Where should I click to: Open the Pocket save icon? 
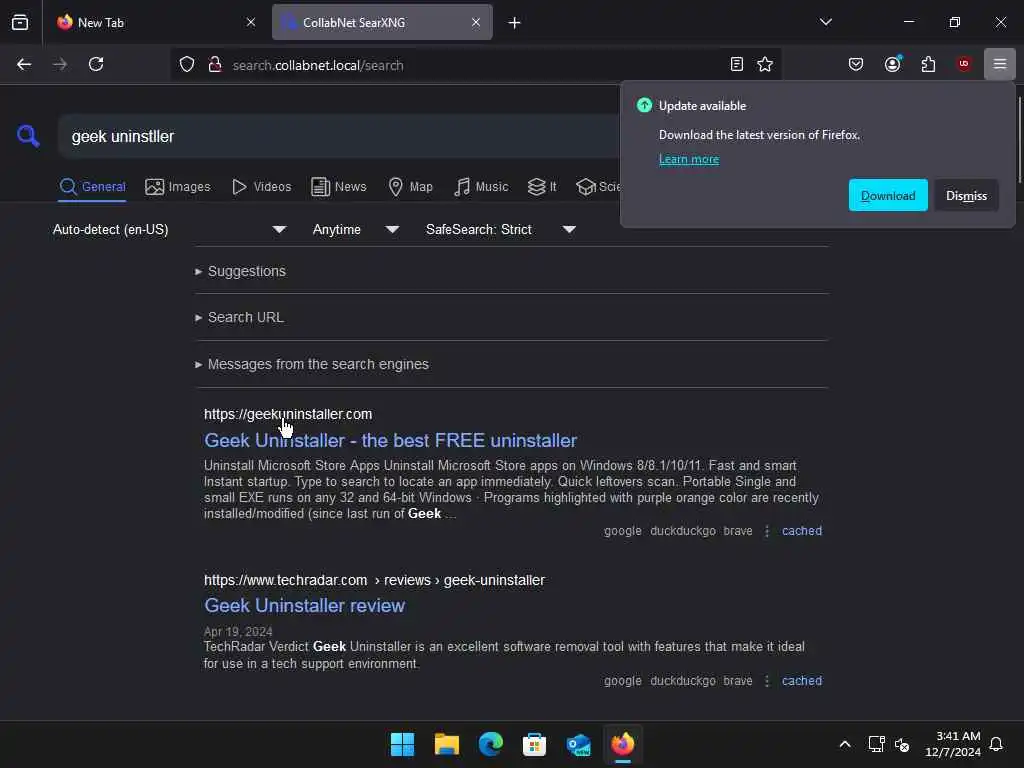point(856,64)
